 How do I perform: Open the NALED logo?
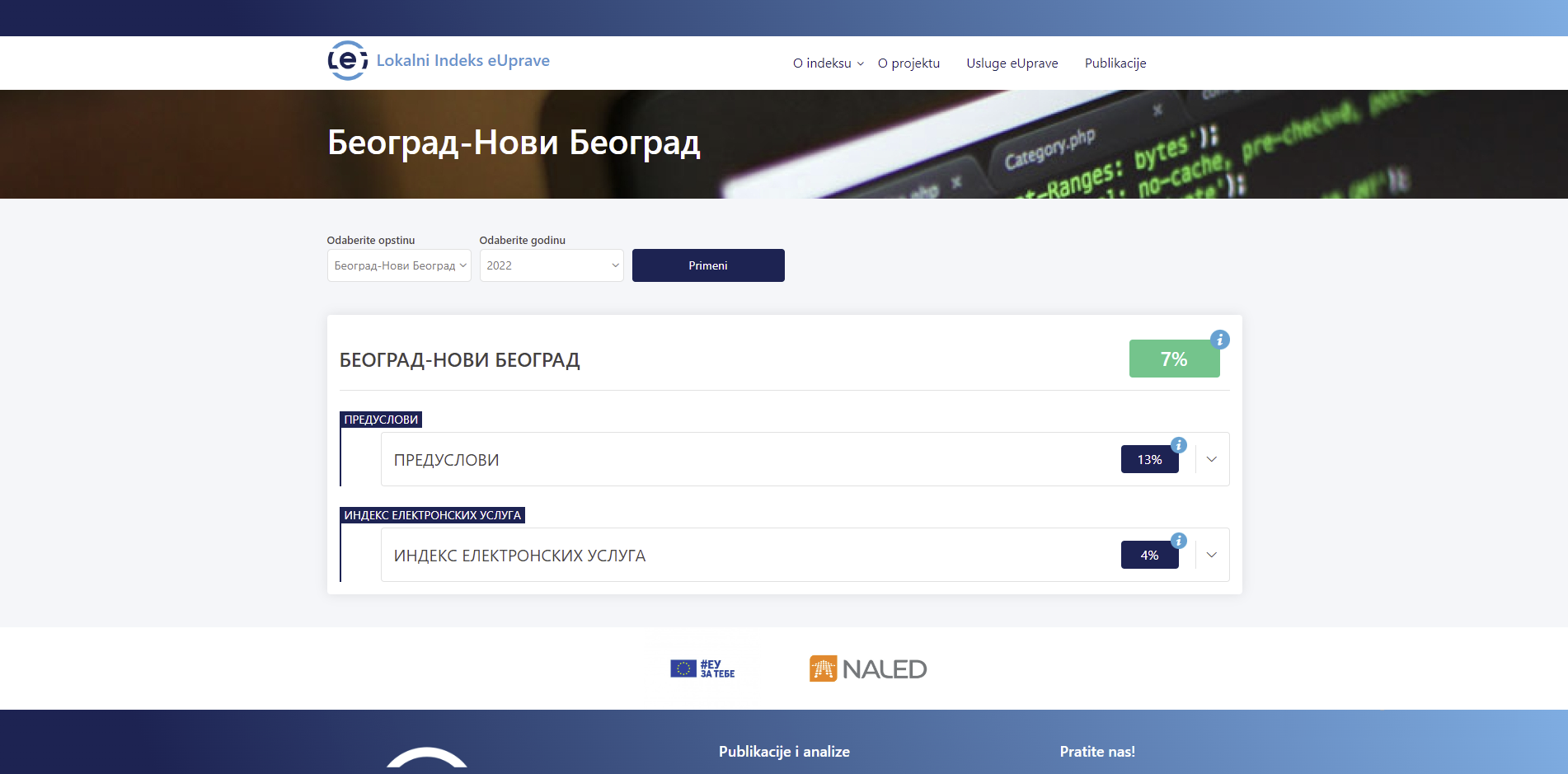[868, 668]
